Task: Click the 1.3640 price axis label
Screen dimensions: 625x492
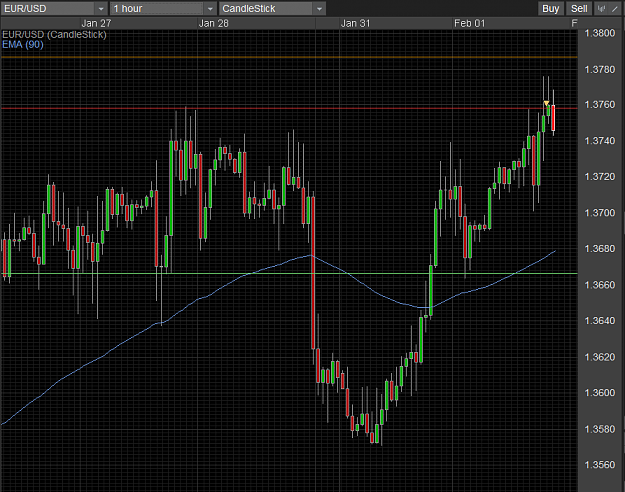Action: click(x=599, y=321)
